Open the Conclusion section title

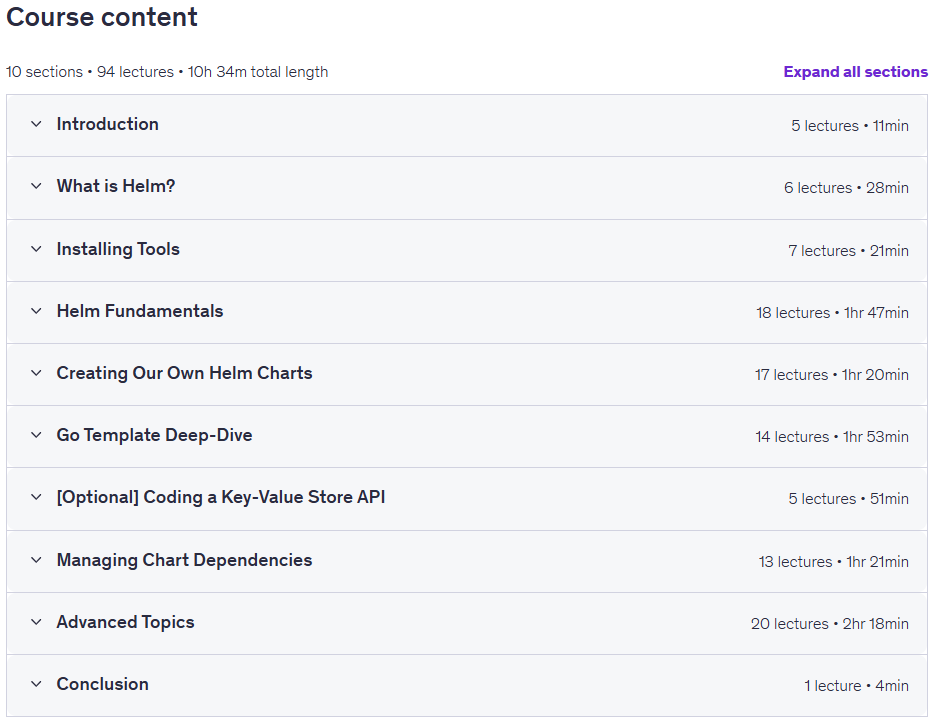[x=102, y=684]
